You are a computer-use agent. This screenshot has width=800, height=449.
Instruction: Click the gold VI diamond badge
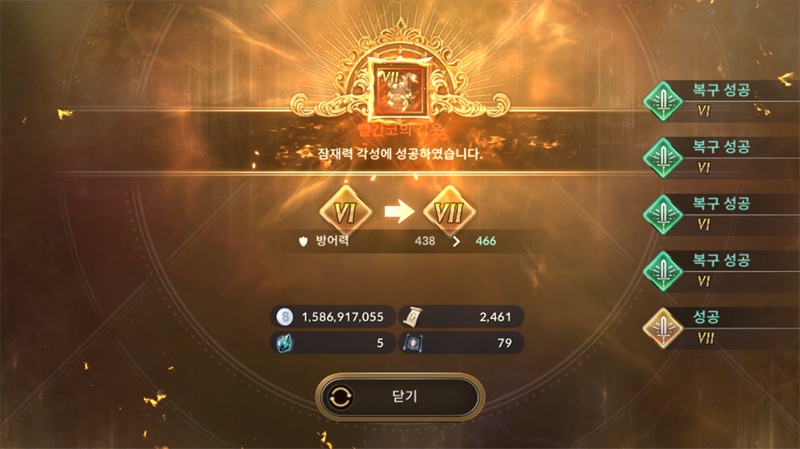(x=345, y=211)
